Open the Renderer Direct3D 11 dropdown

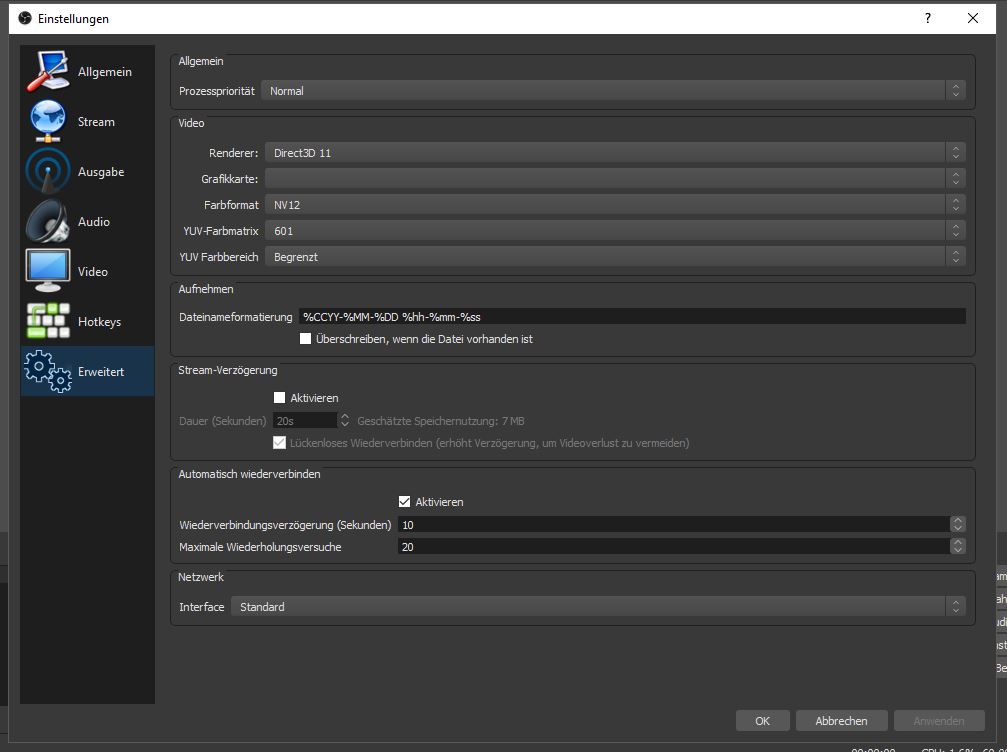(x=614, y=153)
